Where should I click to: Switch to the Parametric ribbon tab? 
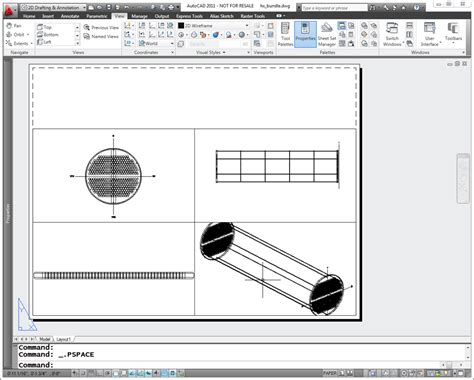coord(97,16)
